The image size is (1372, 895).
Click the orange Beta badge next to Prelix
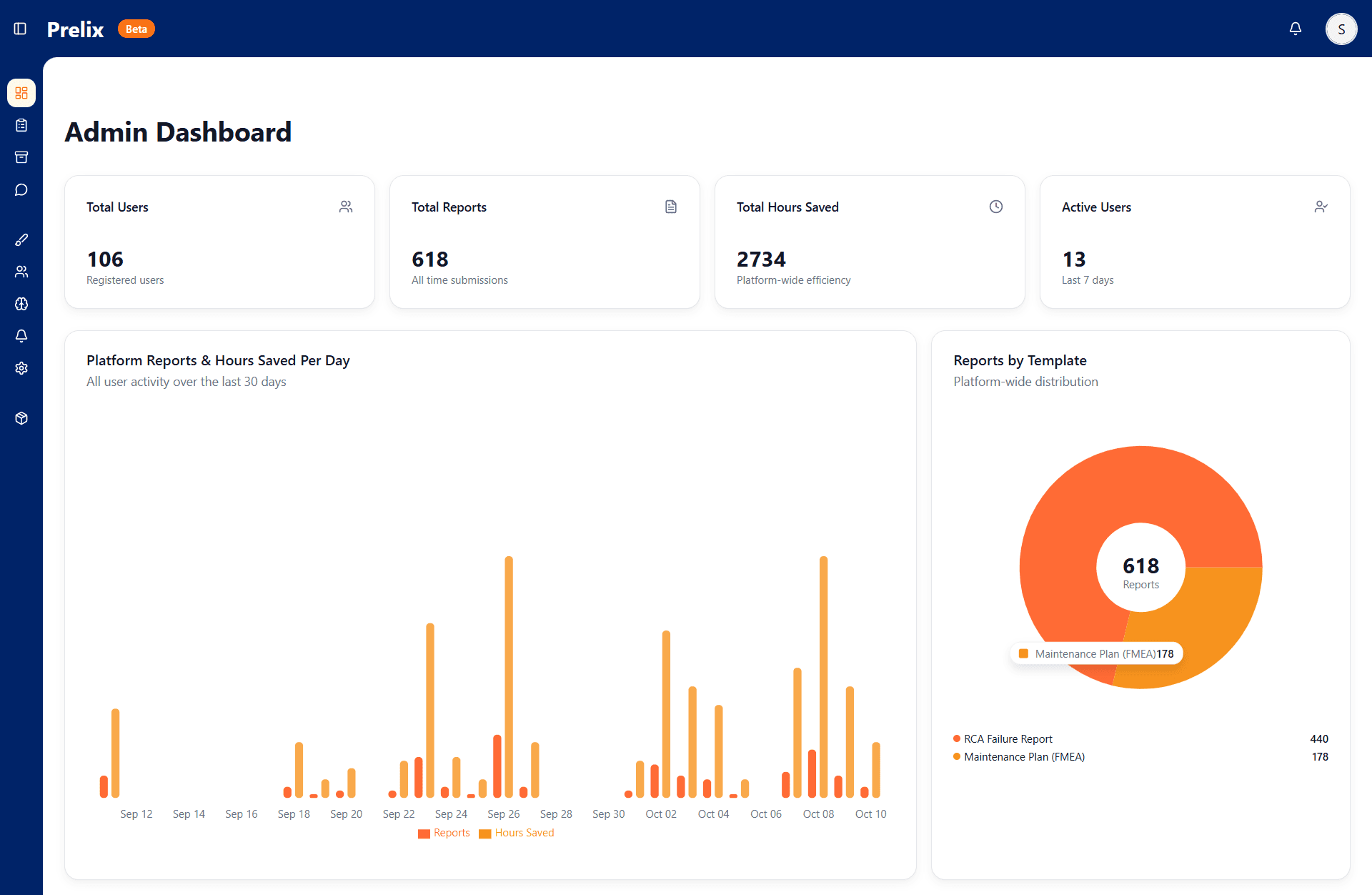[x=136, y=29]
